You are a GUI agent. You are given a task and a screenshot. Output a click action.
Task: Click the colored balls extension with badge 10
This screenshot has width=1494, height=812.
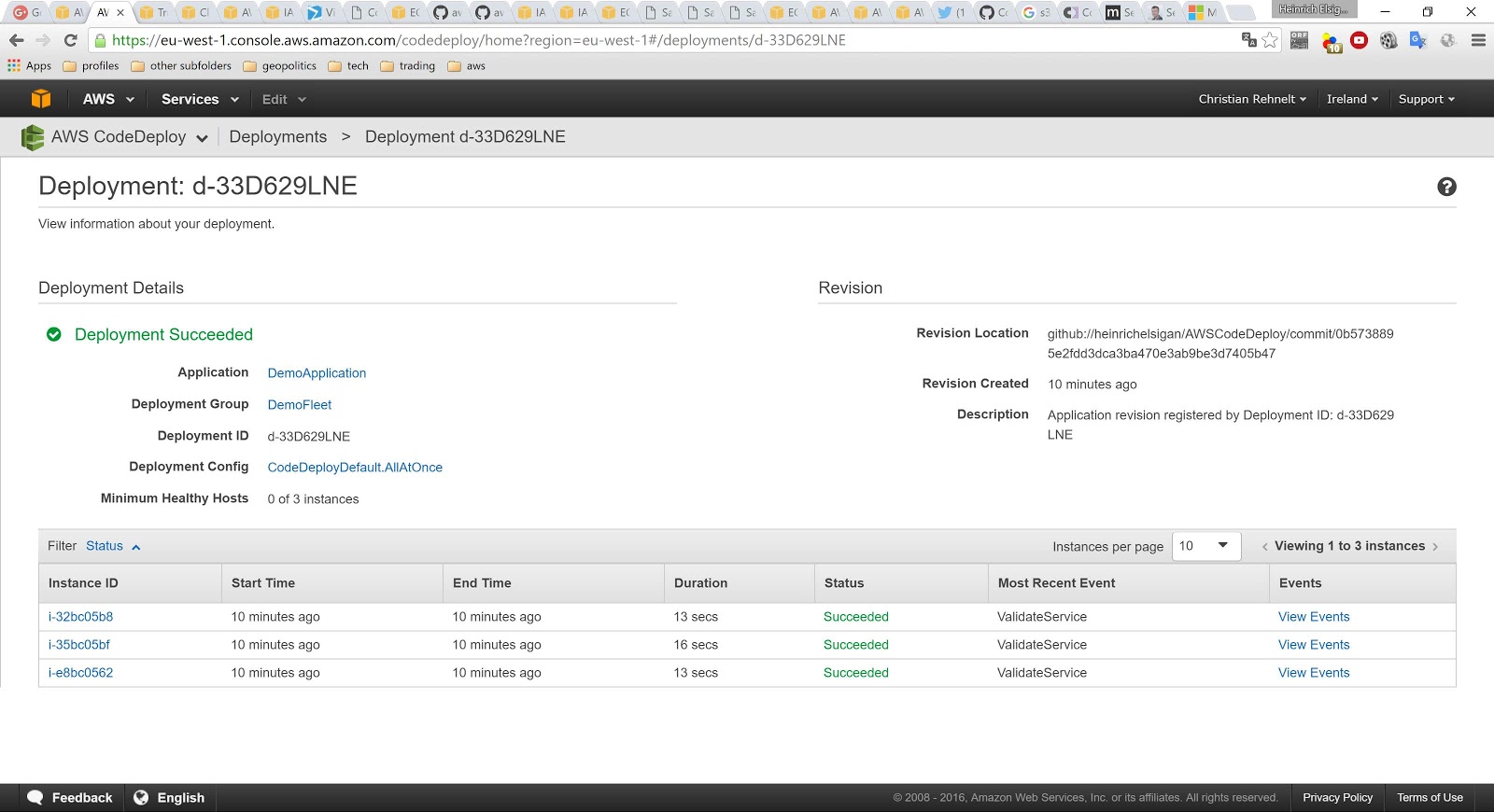point(1331,42)
